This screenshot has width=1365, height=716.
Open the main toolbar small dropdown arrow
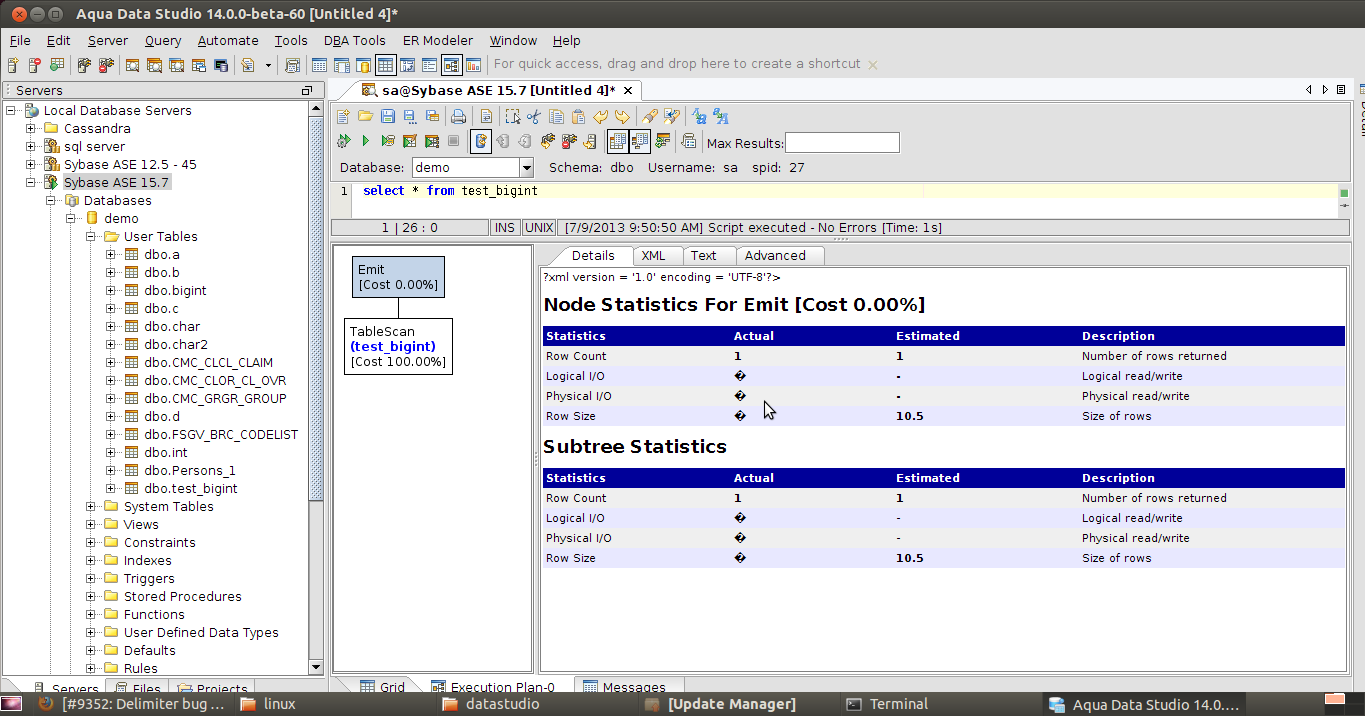click(x=268, y=65)
